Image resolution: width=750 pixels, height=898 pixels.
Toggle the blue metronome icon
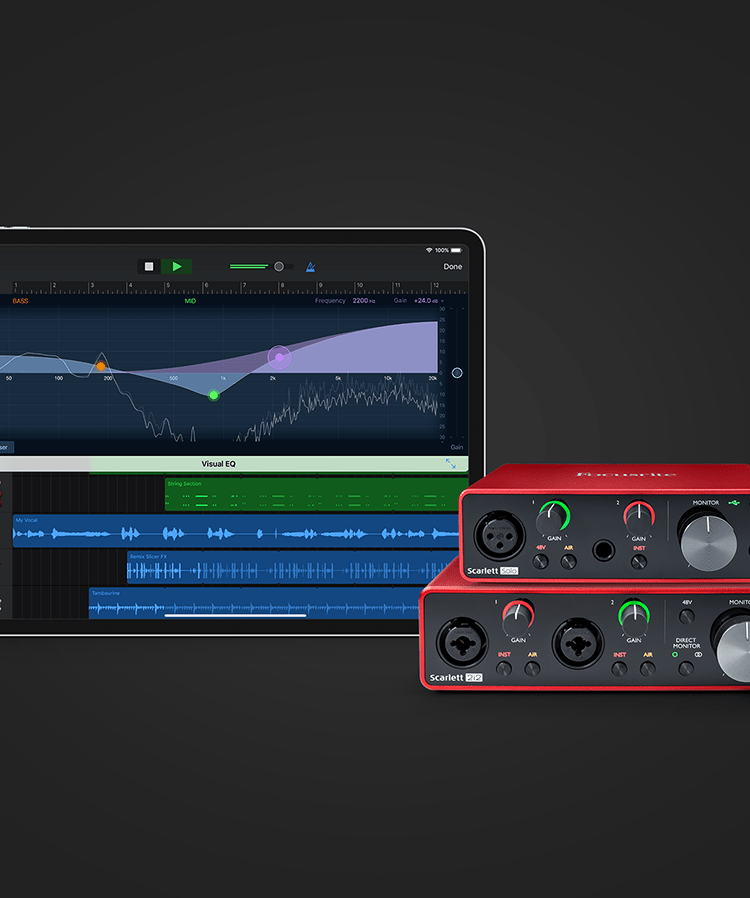[x=310, y=267]
